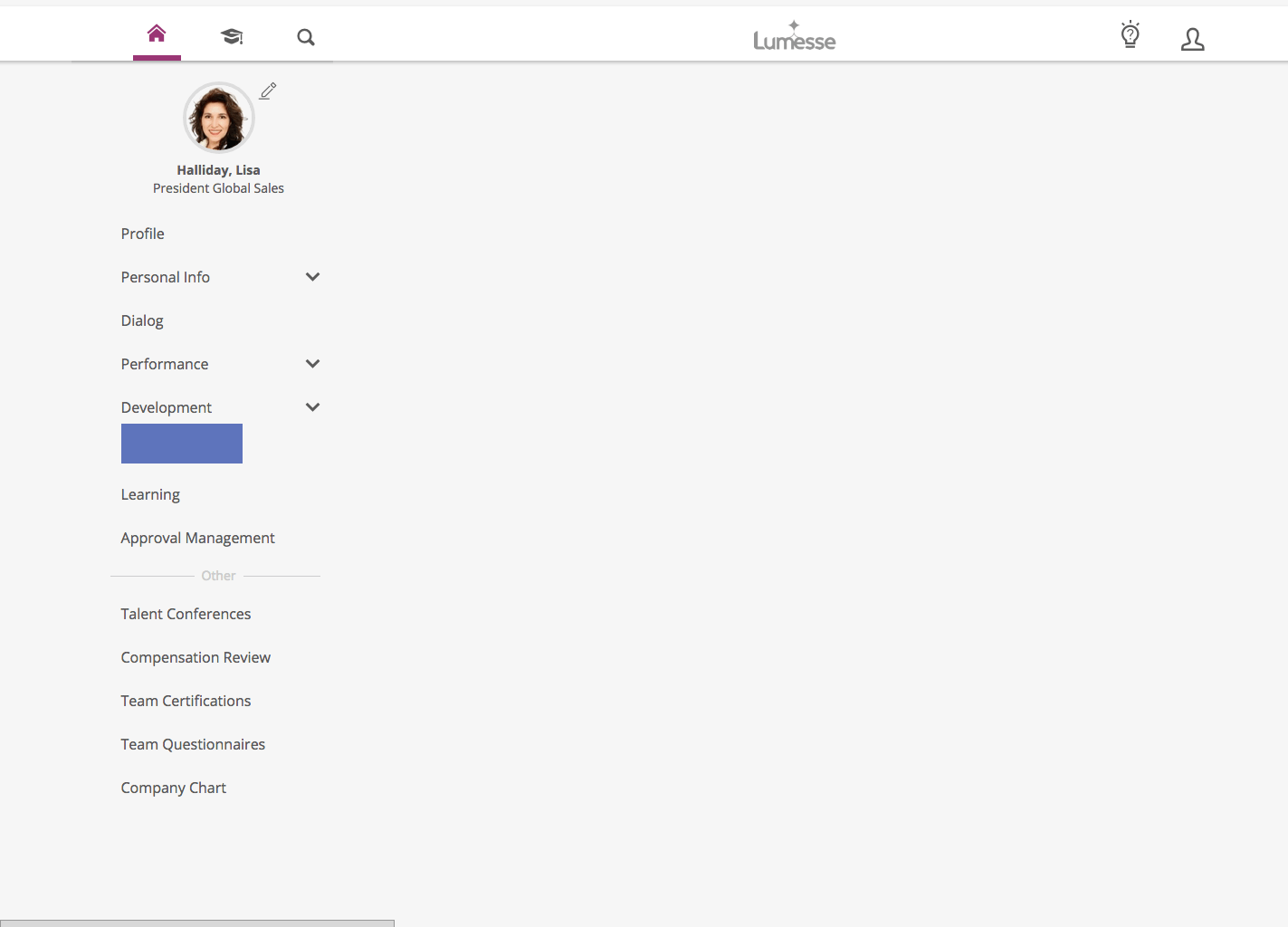Click the blue highlighted block under Development
The height and width of the screenshot is (927, 1288).
click(x=182, y=444)
